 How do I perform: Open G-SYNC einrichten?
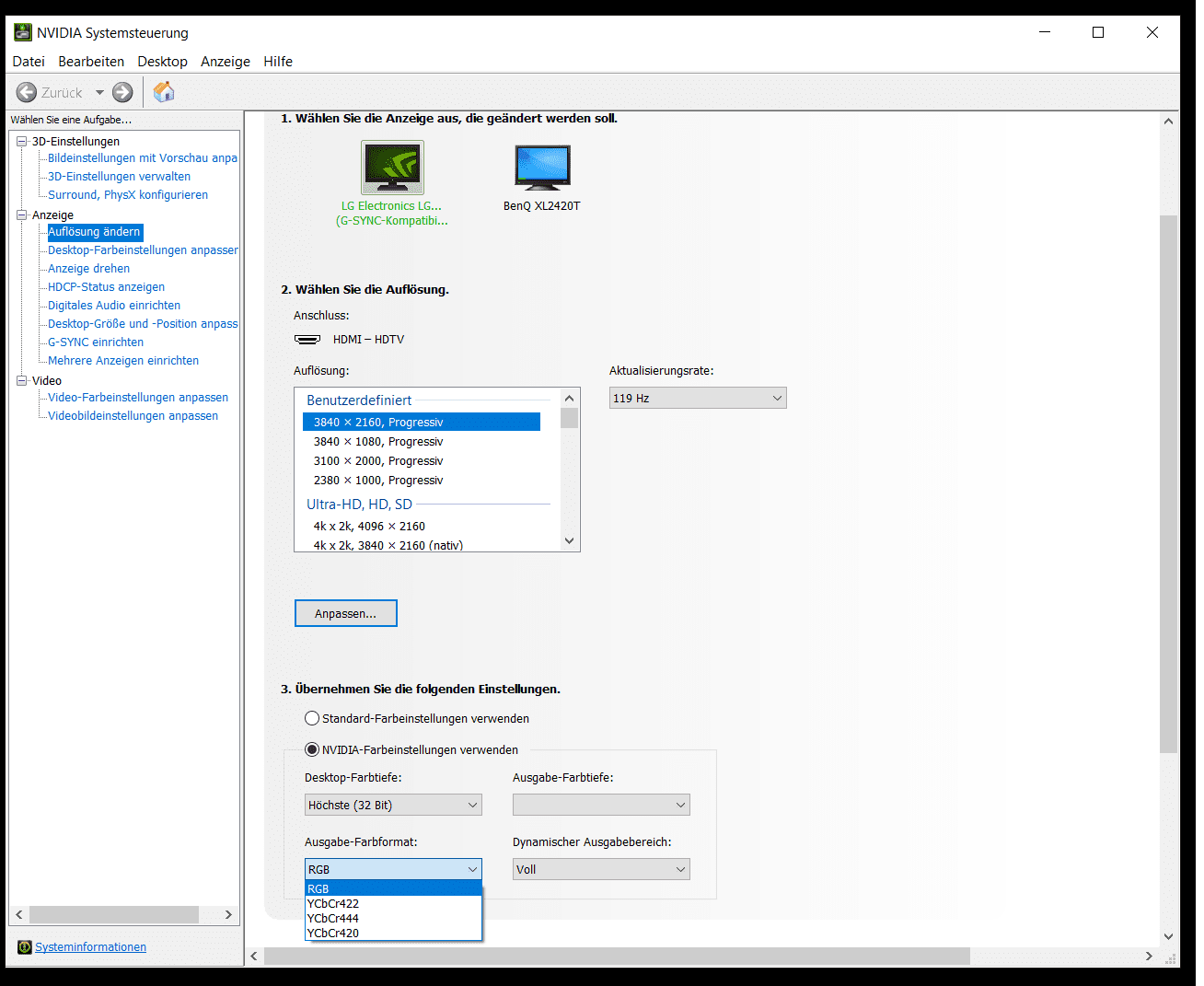(96, 342)
